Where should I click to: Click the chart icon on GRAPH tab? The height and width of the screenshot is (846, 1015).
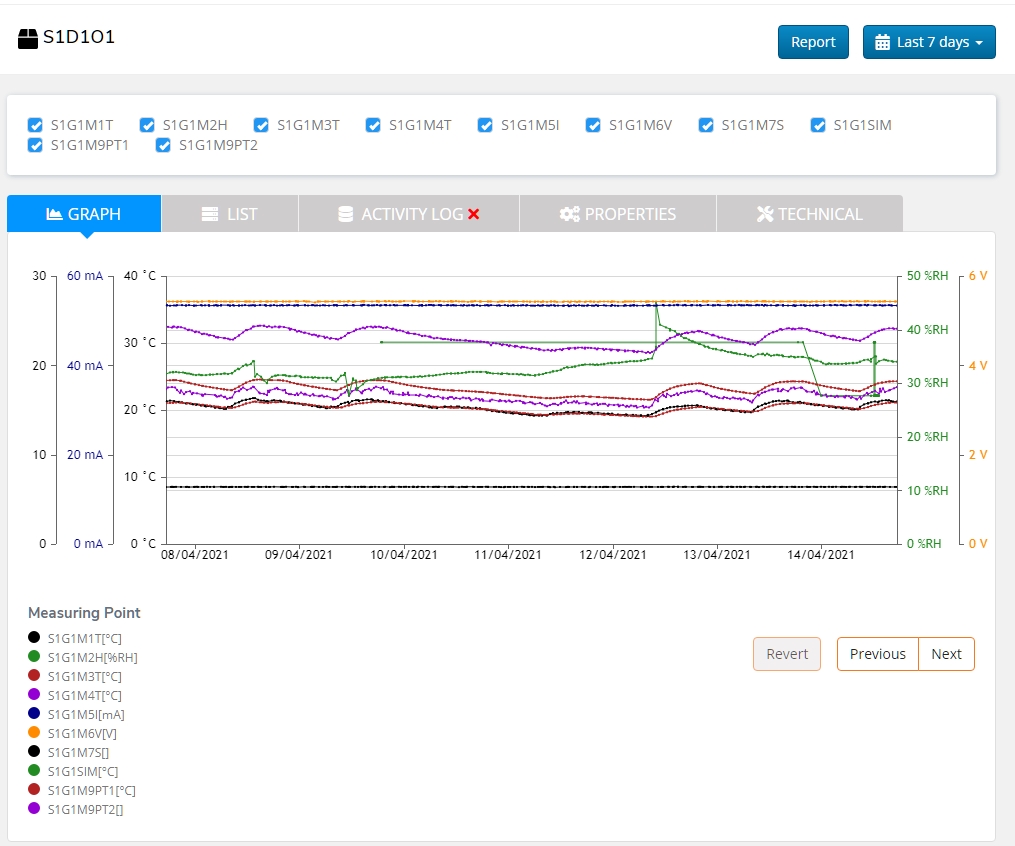click(x=55, y=214)
